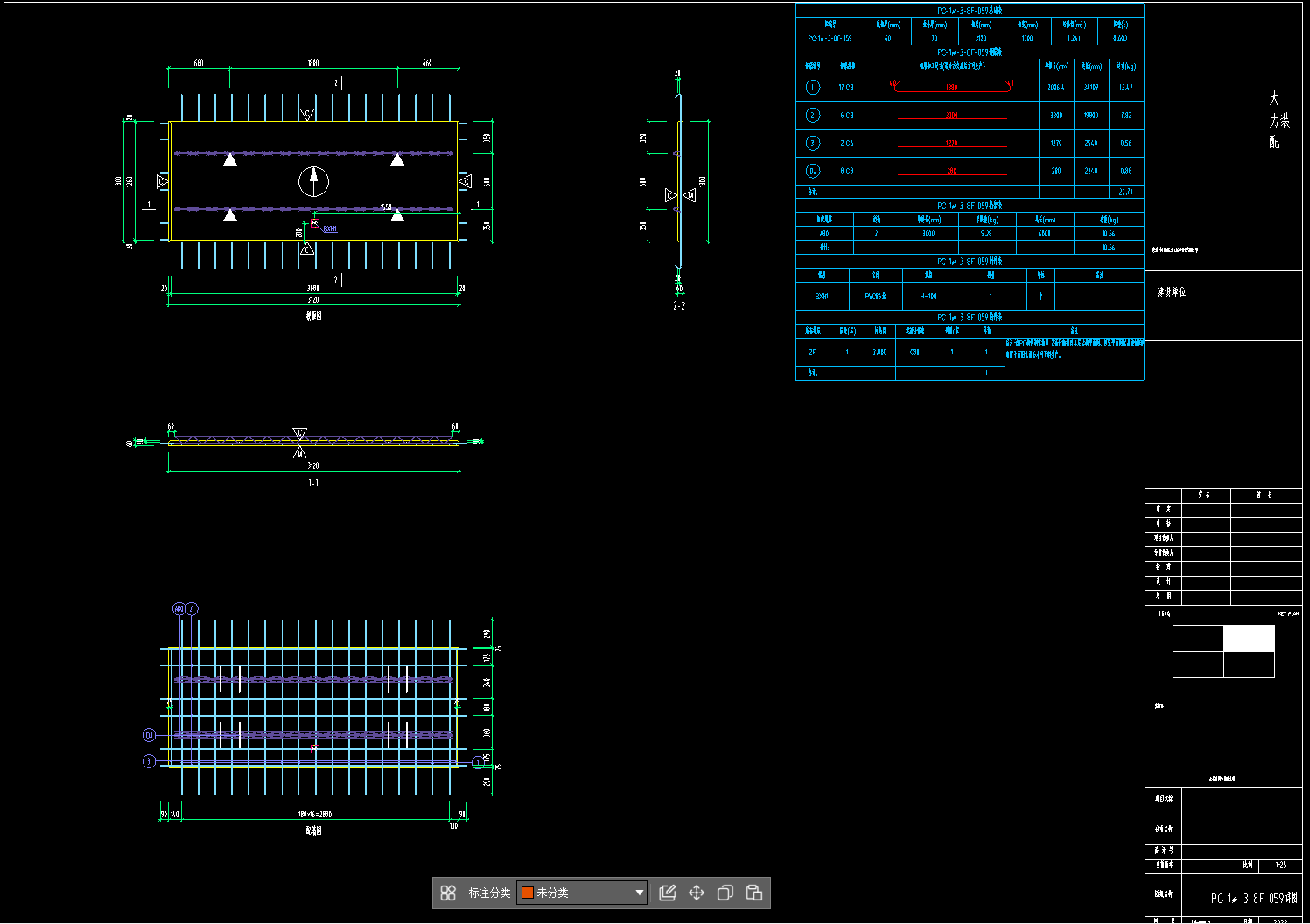
Task: Select the move arrows icon in the toolbar
Action: click(697, 892)
